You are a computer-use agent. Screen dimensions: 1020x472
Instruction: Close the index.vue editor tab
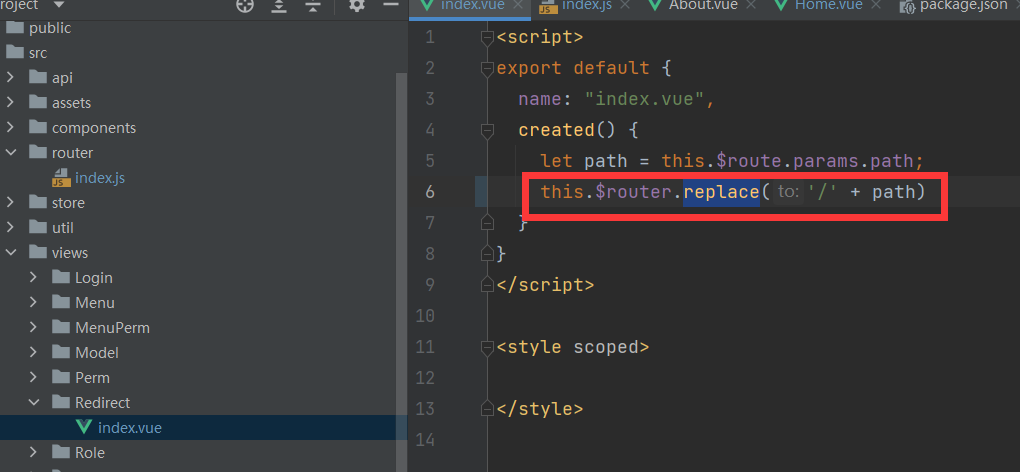tap(518, 5)
